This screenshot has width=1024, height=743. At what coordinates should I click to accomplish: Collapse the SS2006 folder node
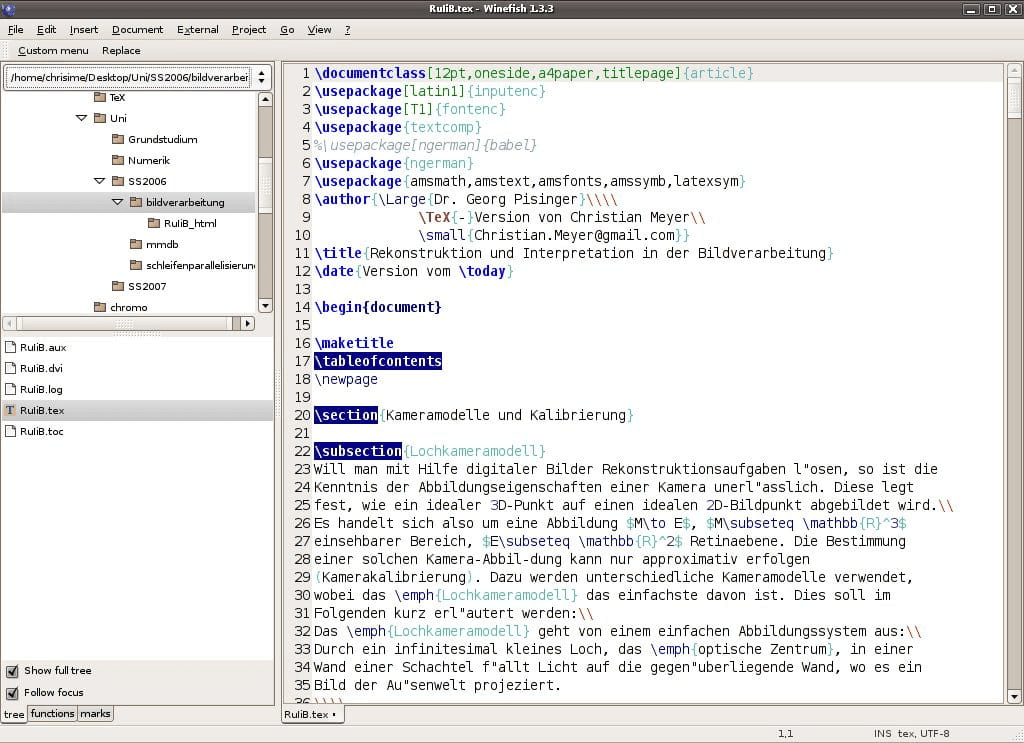(99, 181)
